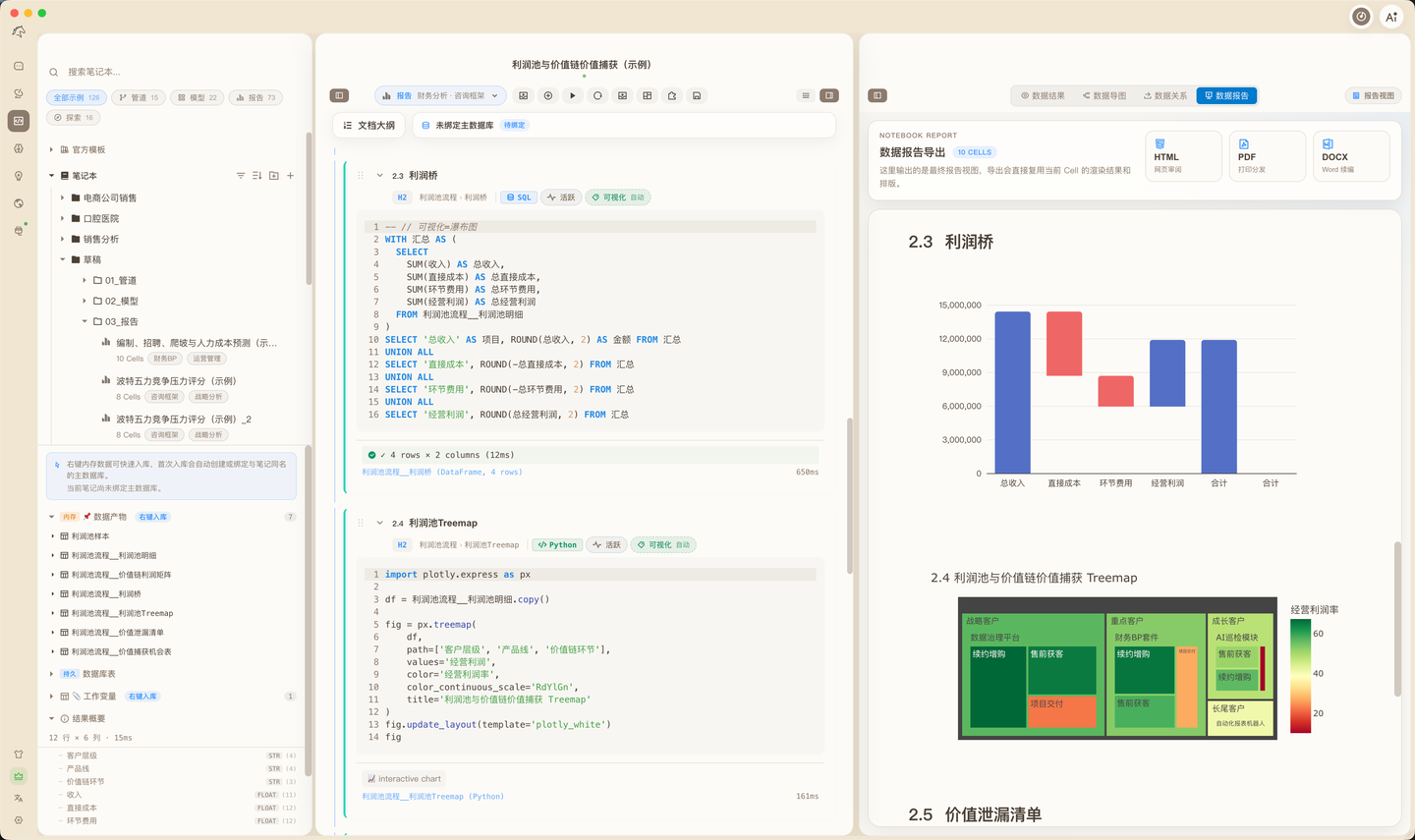This screenshot has width=1415, height=840.
Task: Open settings gear at rail bottom
Action: click(x=19, y=820)
